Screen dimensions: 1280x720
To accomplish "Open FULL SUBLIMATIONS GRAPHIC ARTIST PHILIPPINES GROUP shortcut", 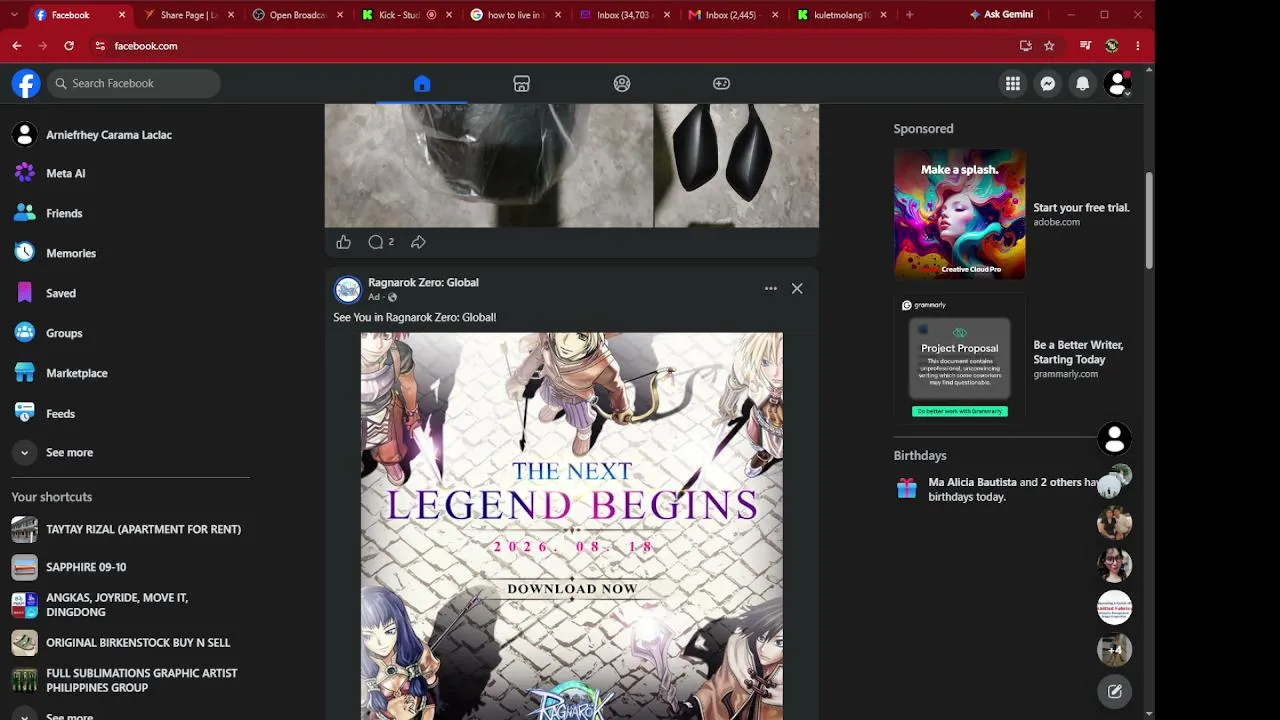I will coord(130,680).
